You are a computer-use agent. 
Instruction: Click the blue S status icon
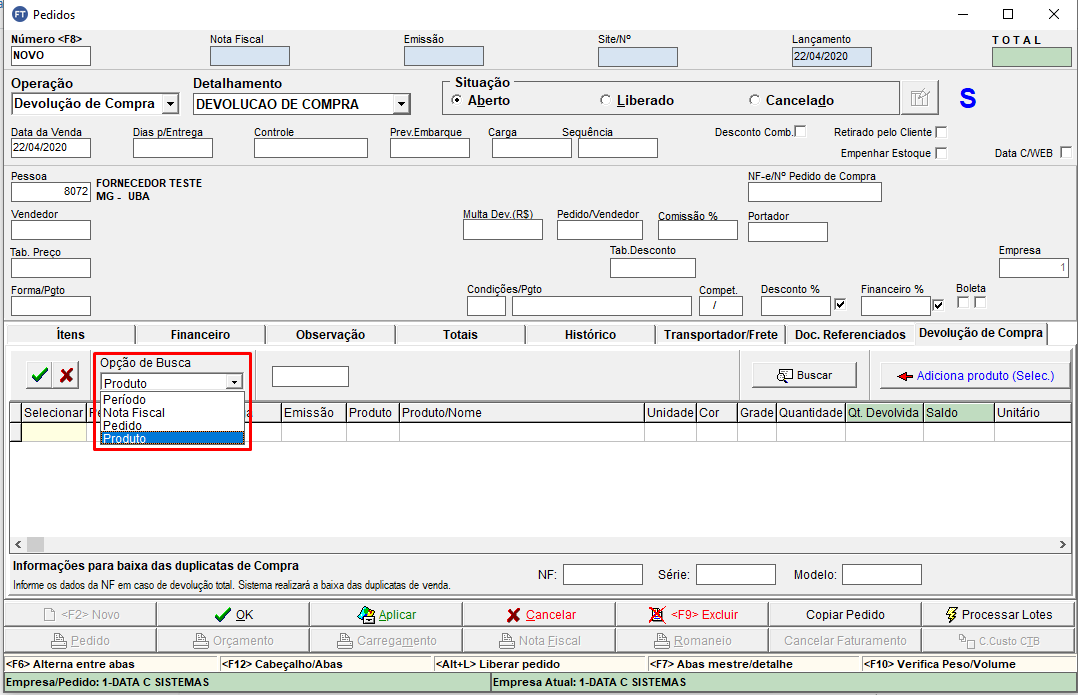[967, 99]
